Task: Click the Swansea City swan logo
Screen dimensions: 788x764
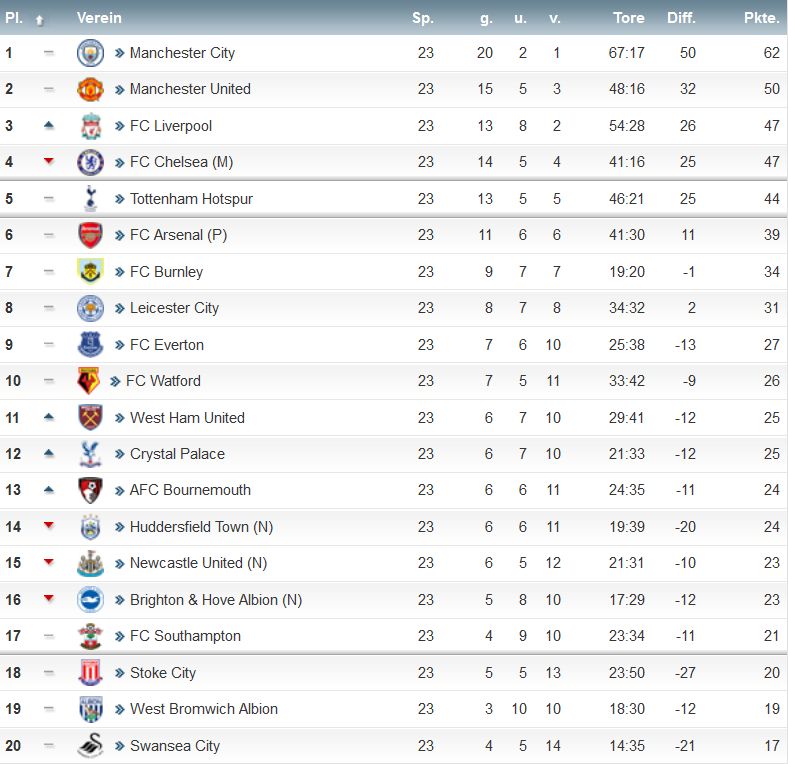Action: (x=90, y=745)
